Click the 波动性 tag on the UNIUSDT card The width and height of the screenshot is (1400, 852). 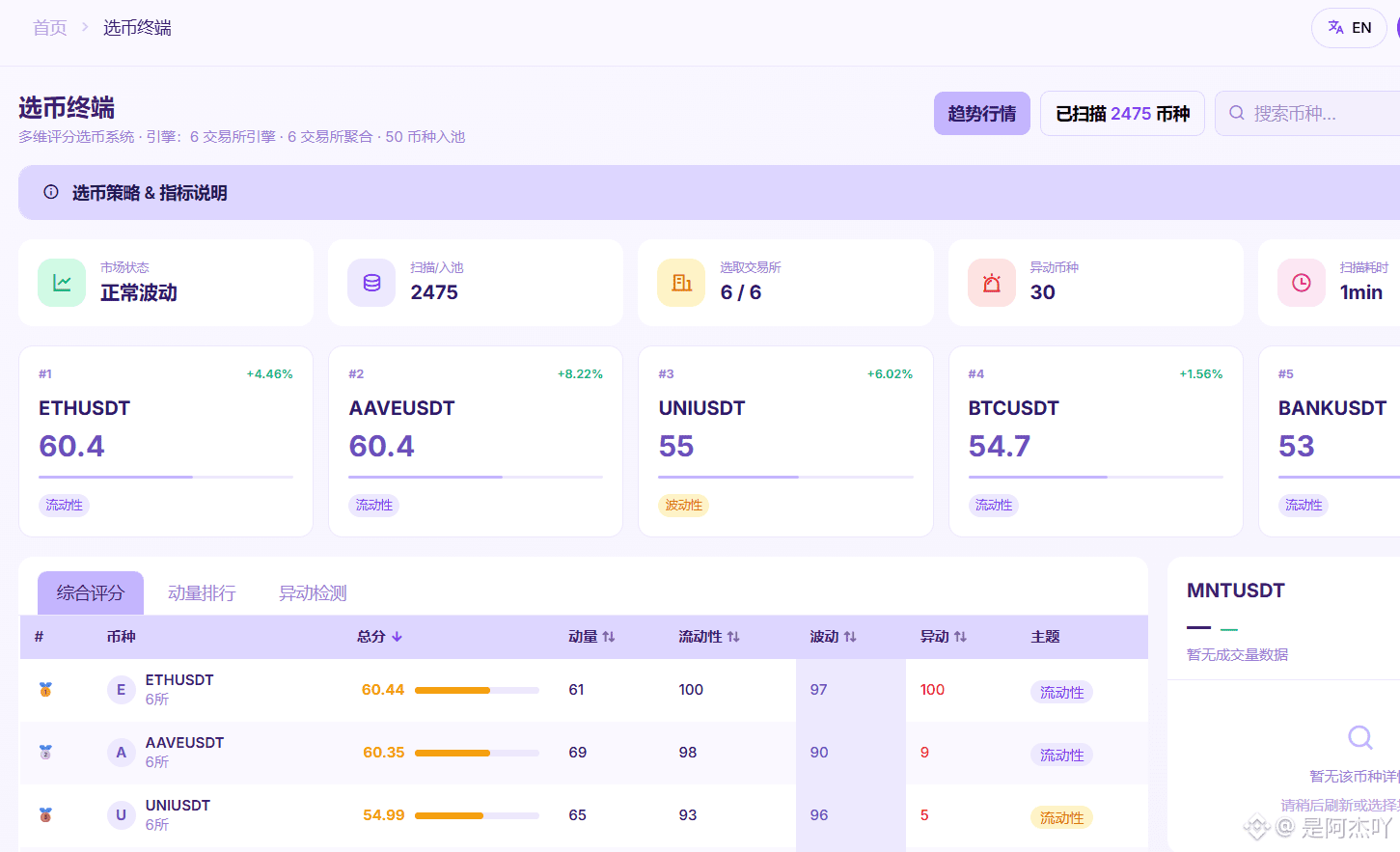683,505
